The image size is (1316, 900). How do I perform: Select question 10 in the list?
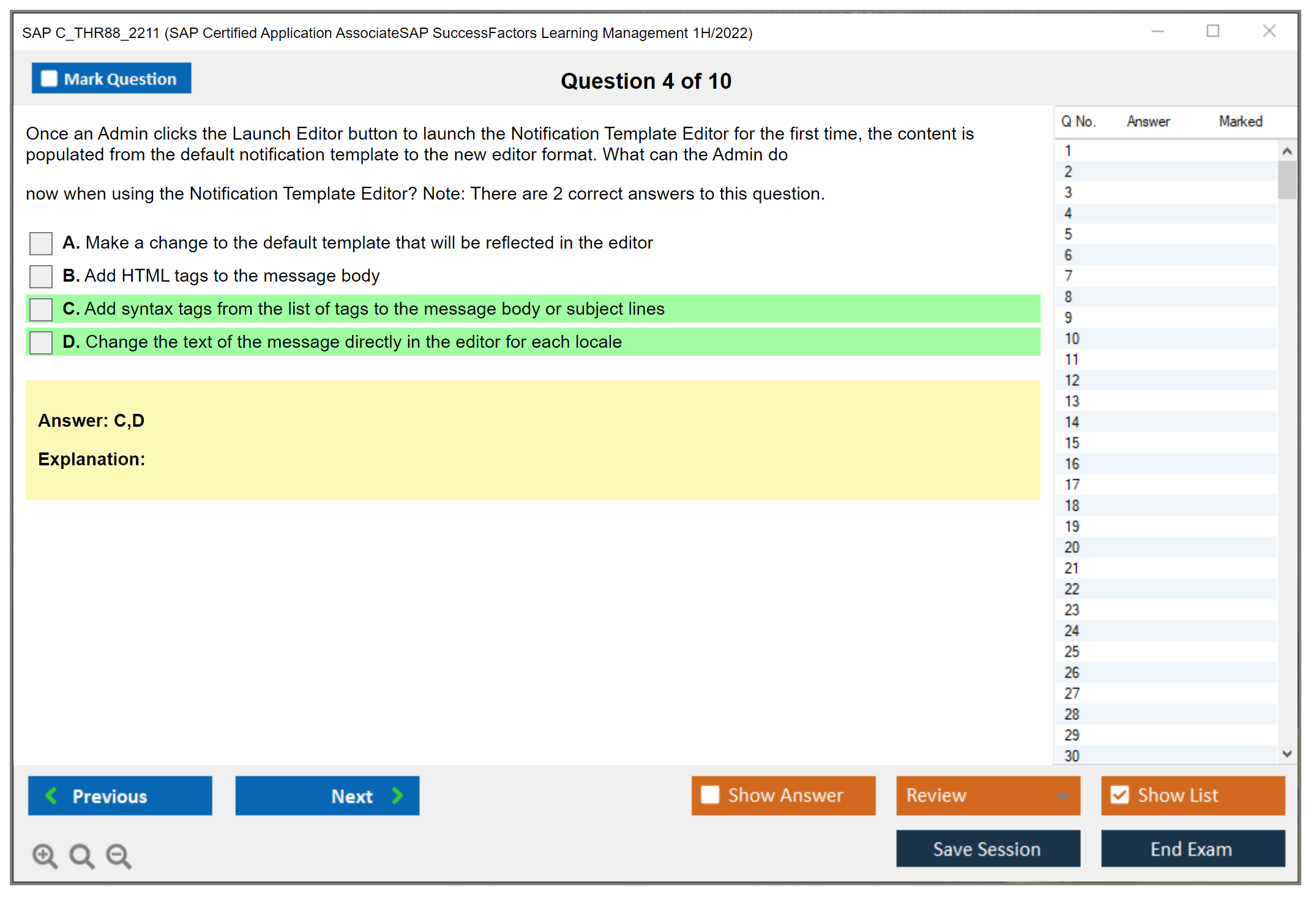pyautogui.click(x=1072, y=339)
